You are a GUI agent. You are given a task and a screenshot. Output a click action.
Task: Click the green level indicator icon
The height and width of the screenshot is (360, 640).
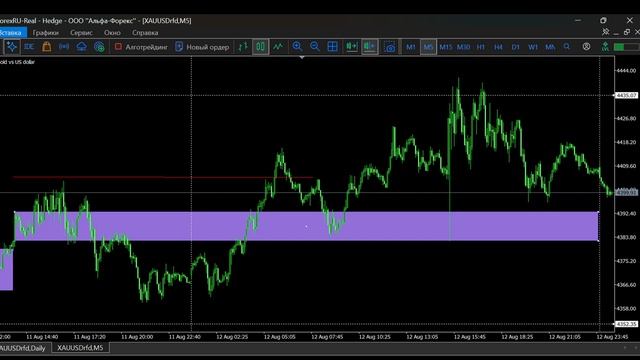pyautogui.click(x=605, y=47)
